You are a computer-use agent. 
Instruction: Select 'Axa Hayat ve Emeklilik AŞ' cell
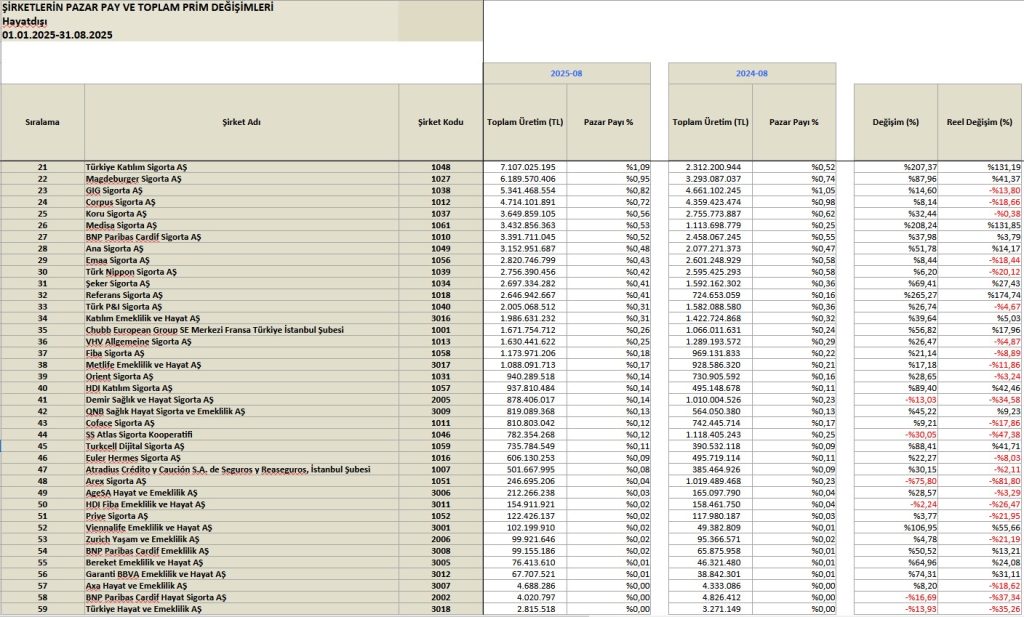[241, 586]
